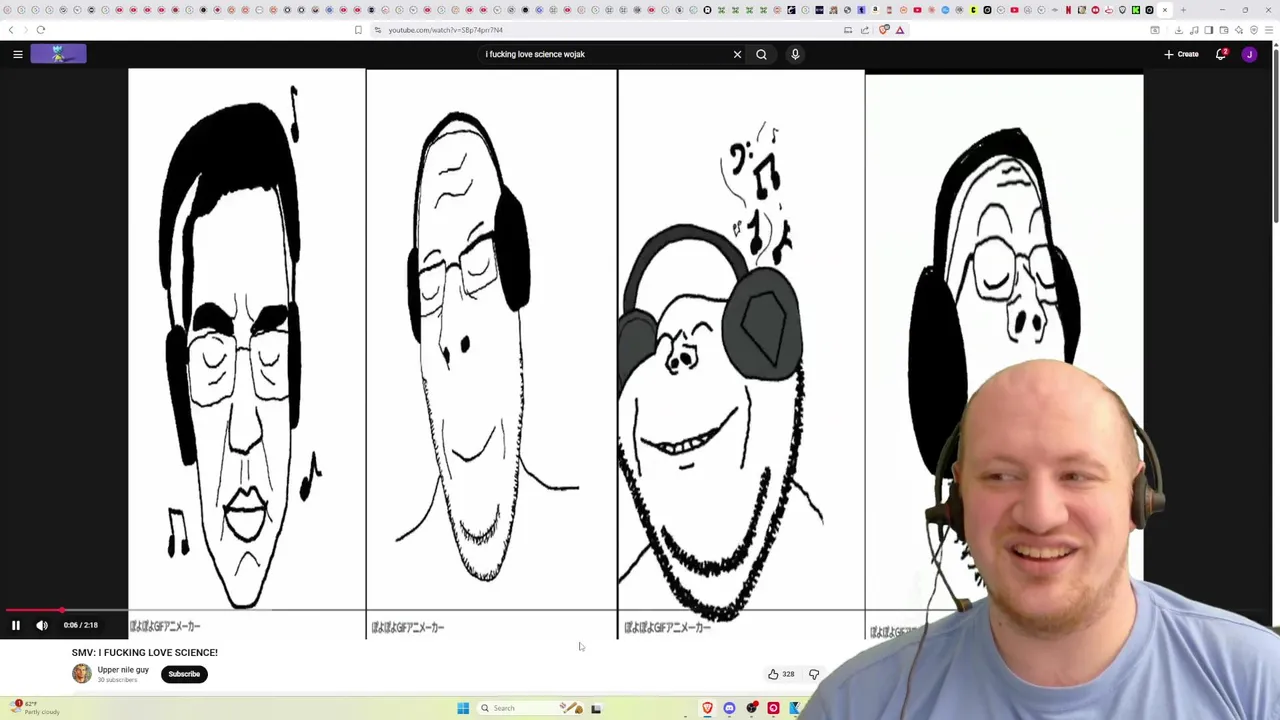The height and width of the screenshot is (720, 1280).
Task: Click the YouTube search query field
Action: tap(606, 54)
